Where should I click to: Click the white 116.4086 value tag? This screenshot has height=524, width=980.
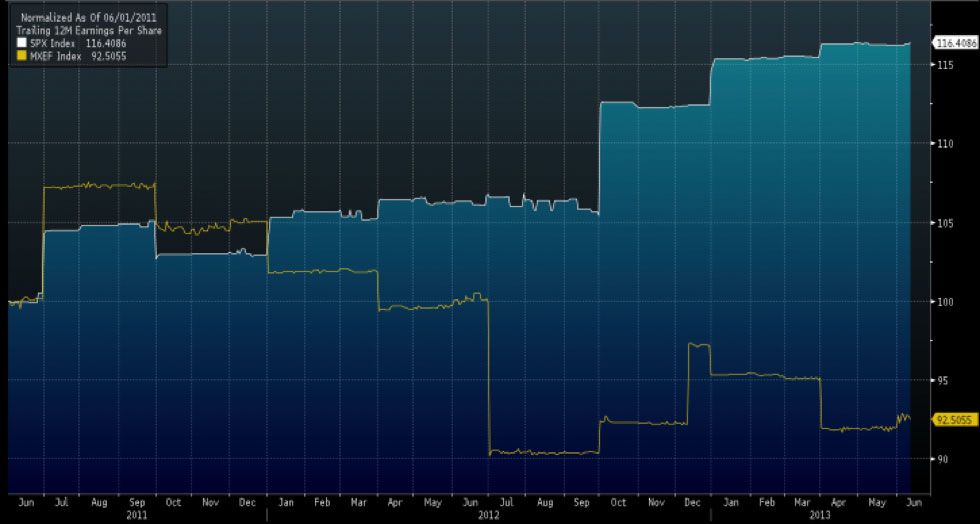click(x=954, y=43)
